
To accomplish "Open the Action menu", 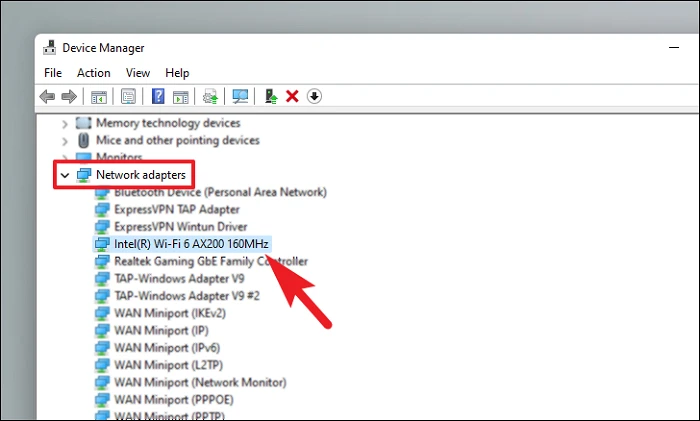I will point(94,73).
